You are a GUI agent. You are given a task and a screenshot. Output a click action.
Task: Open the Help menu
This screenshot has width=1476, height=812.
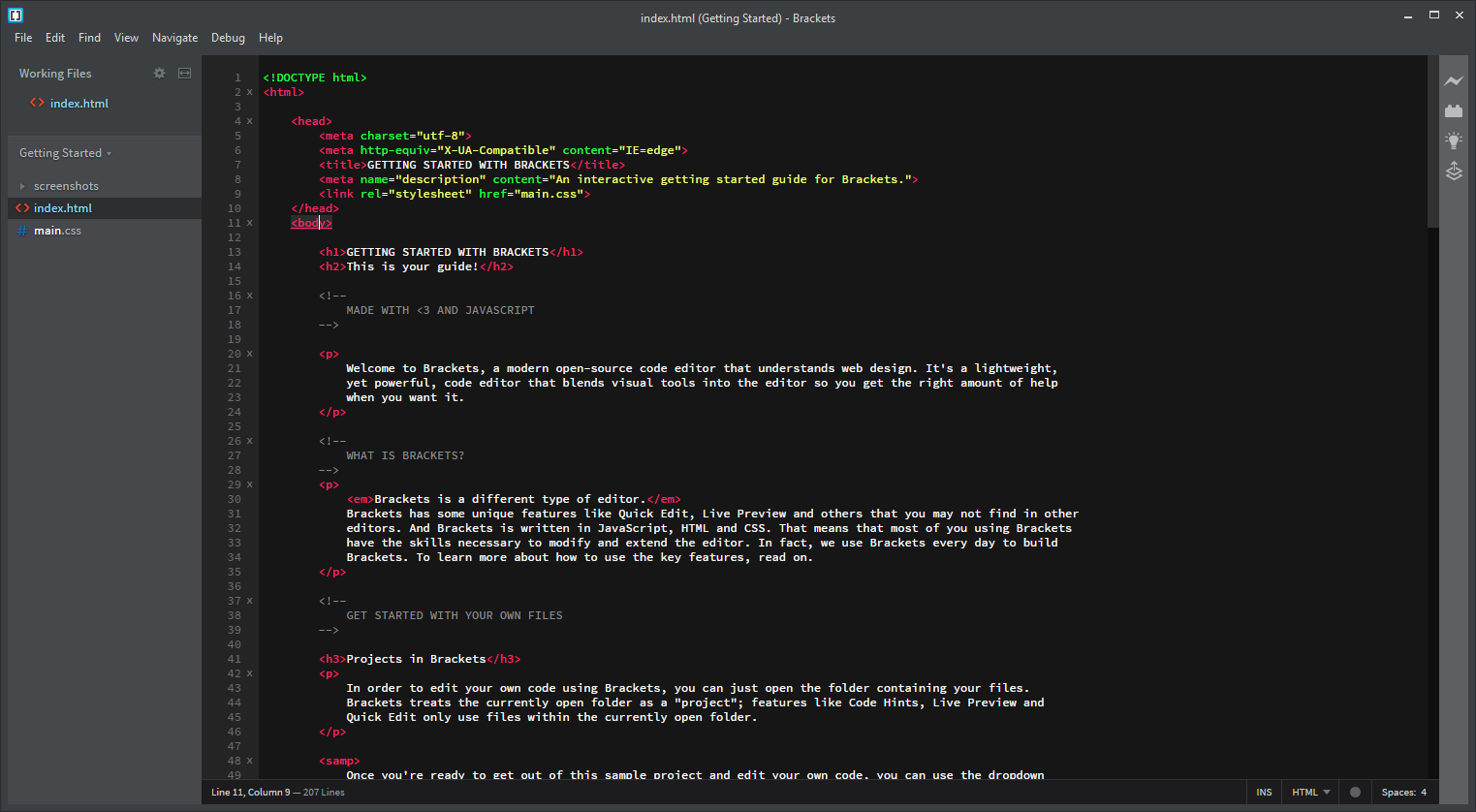point(270,38)
